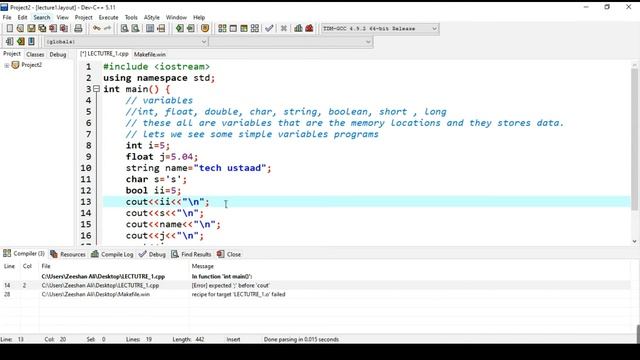Open the Execute menu
640x360 pixels.
tap(108, 17)
